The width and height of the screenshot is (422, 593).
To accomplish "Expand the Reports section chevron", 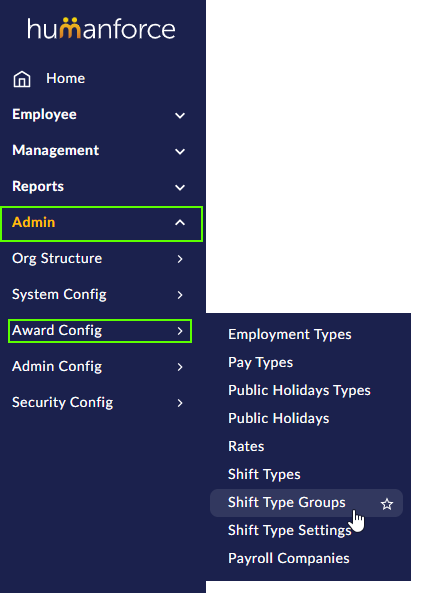I will pos(180,187).
